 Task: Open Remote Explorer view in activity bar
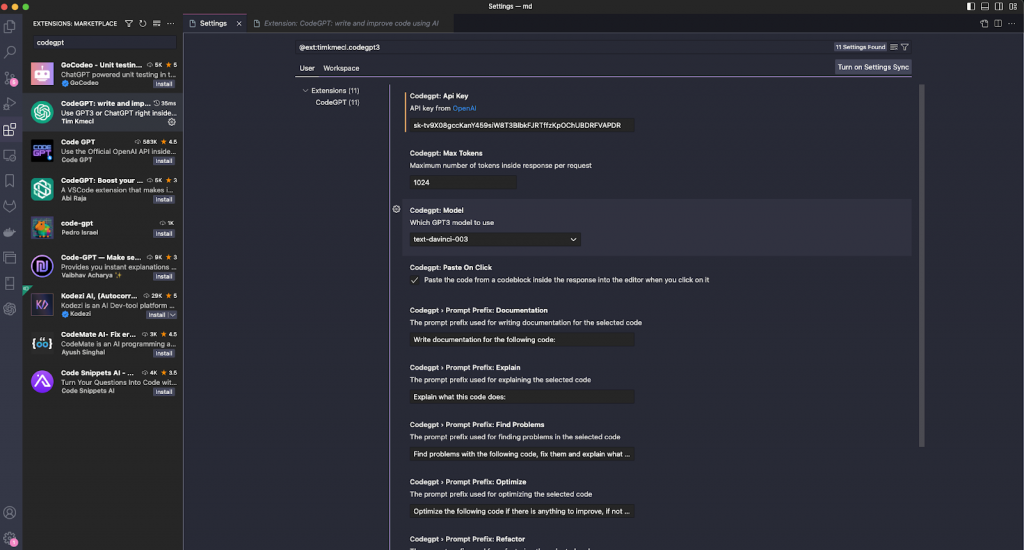[x=10, y=155]
